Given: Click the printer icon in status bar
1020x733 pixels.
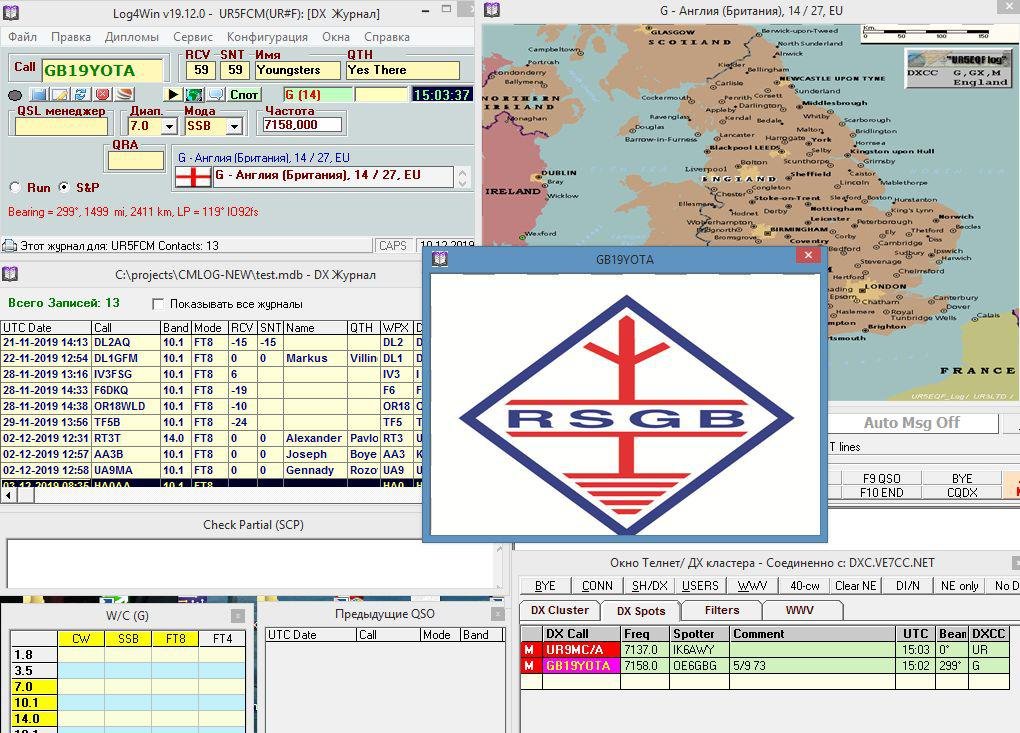Looking at the screenshot, I should coord(9,246).
